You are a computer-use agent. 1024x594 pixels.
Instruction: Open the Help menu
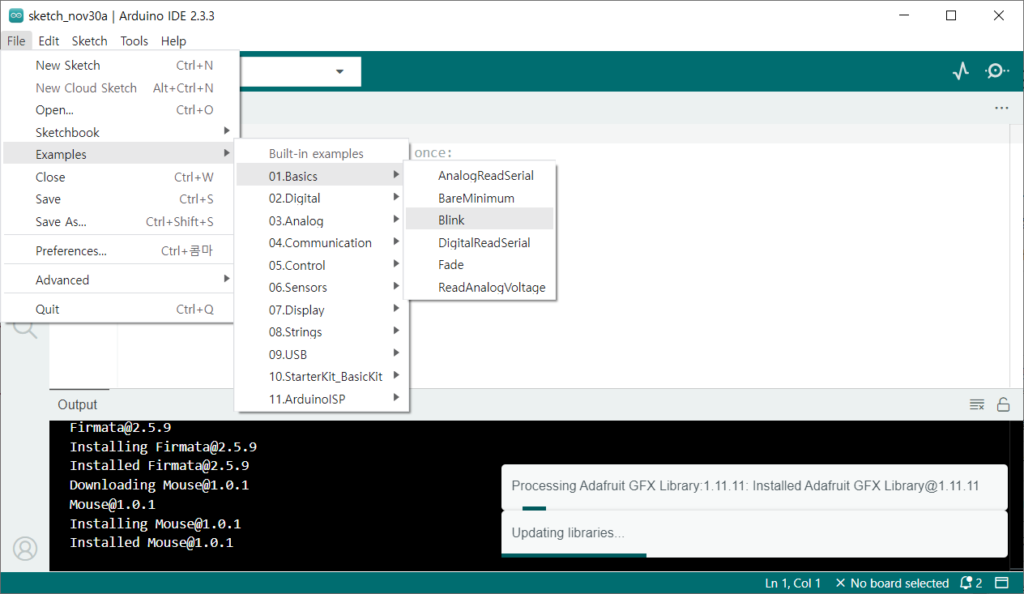(174, 40)
